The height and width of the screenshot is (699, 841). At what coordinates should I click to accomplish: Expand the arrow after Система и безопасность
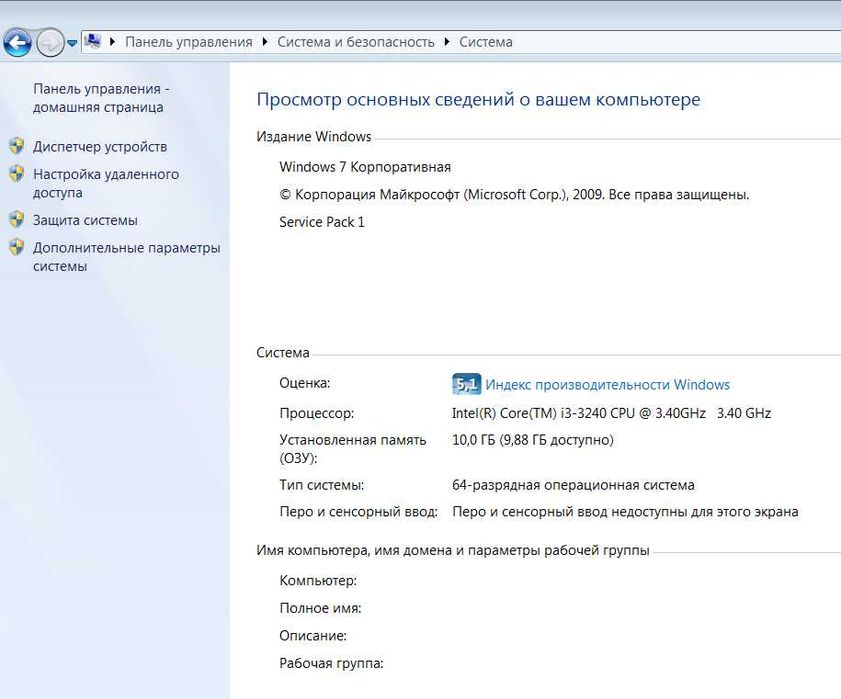click(447, 41)
